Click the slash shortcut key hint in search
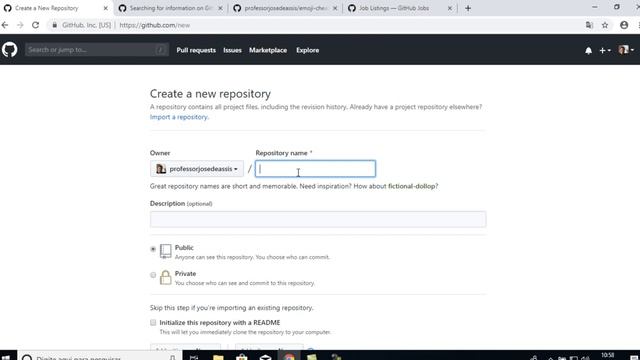640x360 pixels. (161, 50)
